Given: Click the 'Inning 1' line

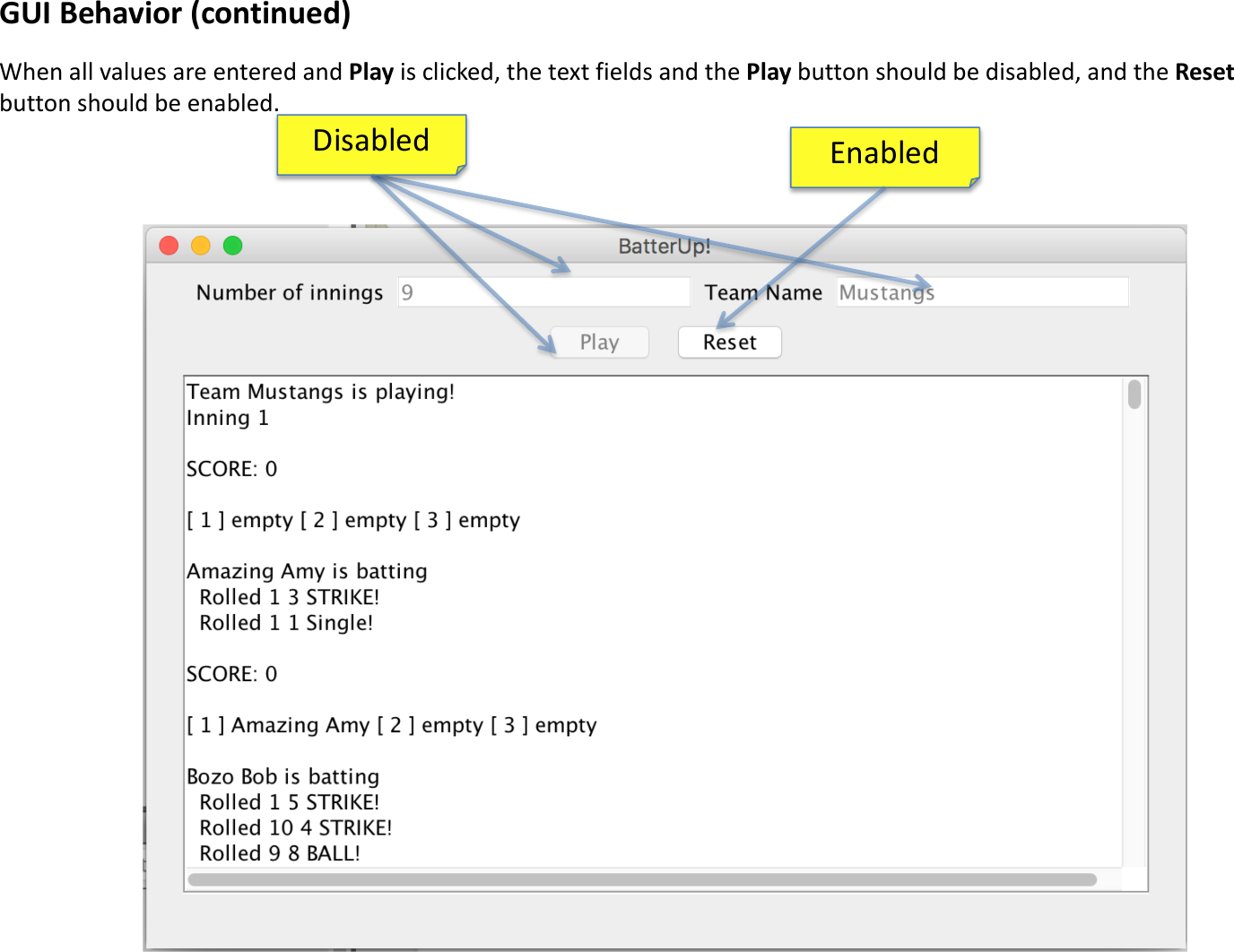Looking at the screenshot, I should tap(228, 418).
